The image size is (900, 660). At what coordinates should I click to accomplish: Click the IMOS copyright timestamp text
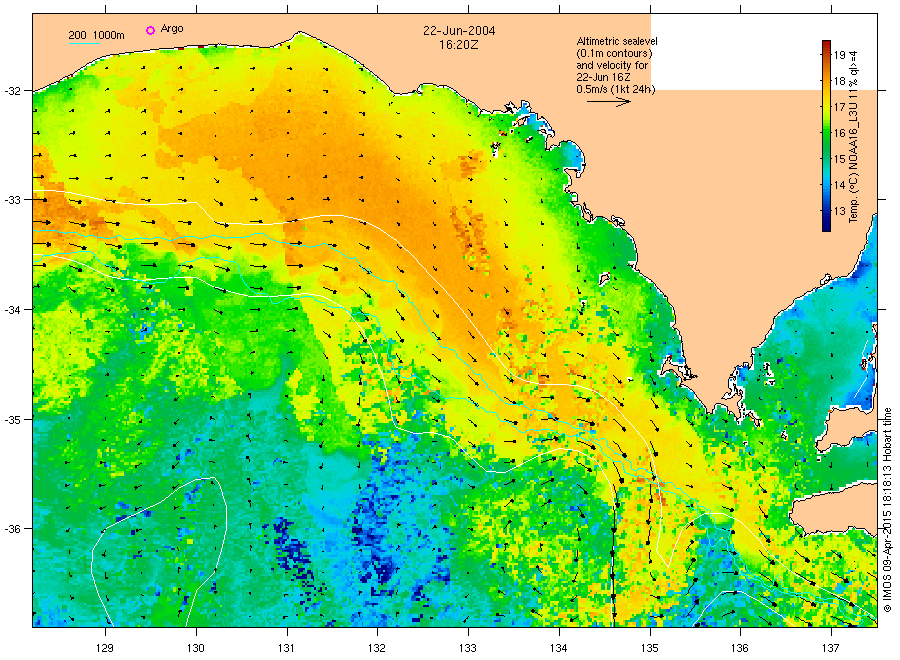(887, 510)
